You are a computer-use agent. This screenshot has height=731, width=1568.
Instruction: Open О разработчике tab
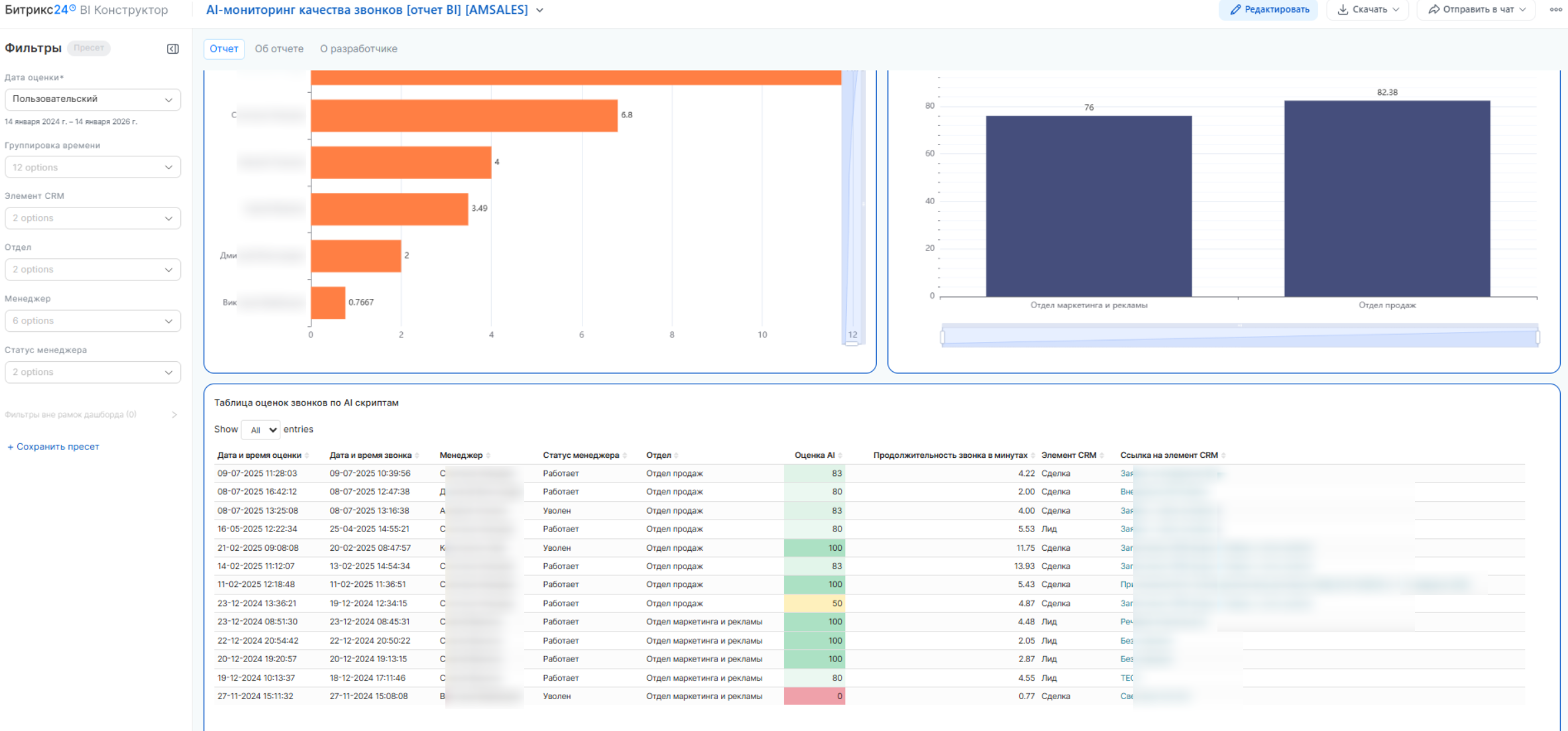[359, 49]
